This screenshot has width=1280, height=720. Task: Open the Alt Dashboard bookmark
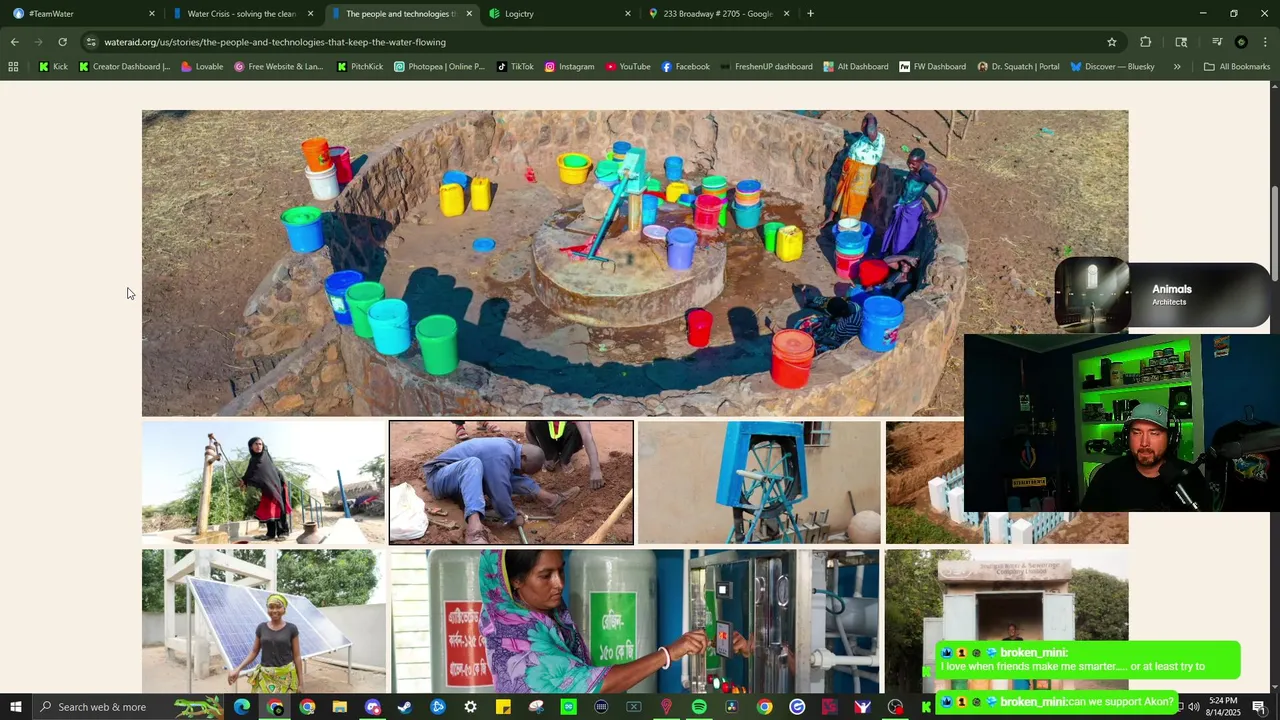coord(856,67)
